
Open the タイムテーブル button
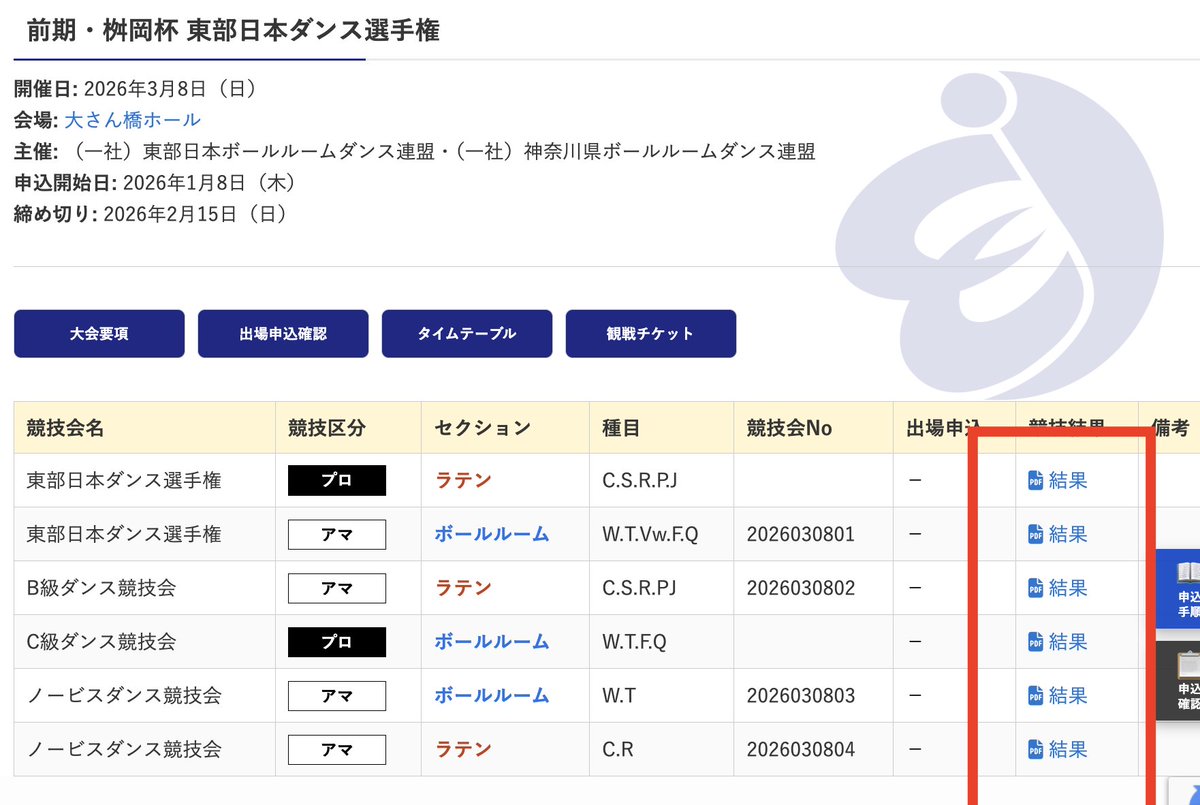coord(467,334)
